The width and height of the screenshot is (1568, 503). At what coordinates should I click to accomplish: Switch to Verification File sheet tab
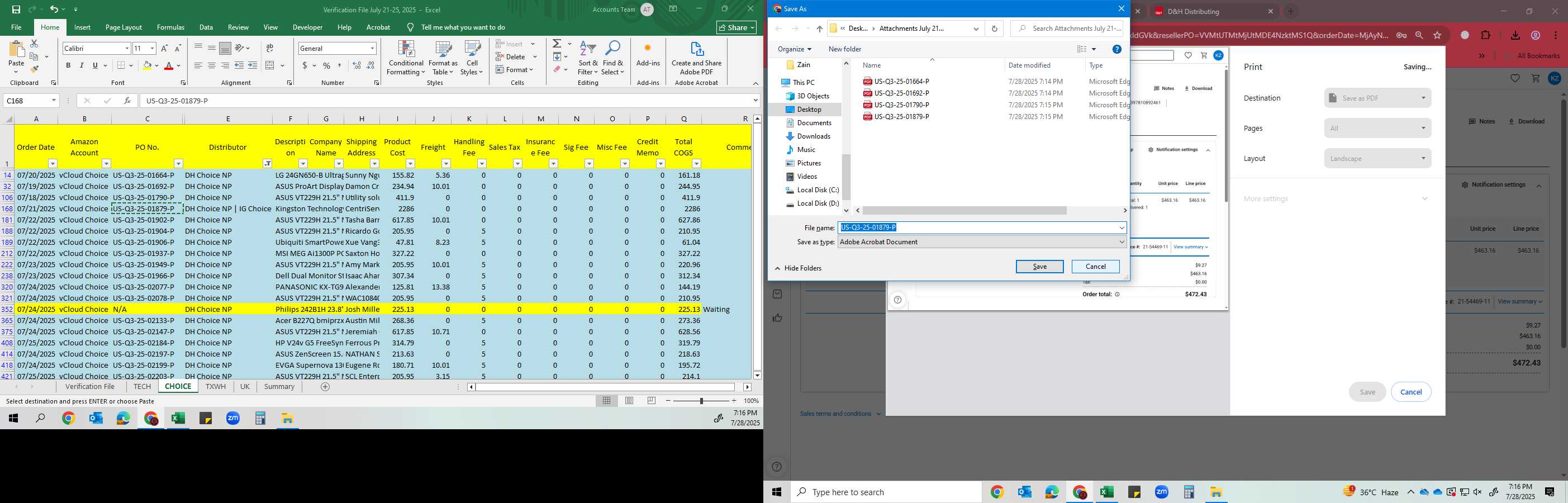coord(90,387)
